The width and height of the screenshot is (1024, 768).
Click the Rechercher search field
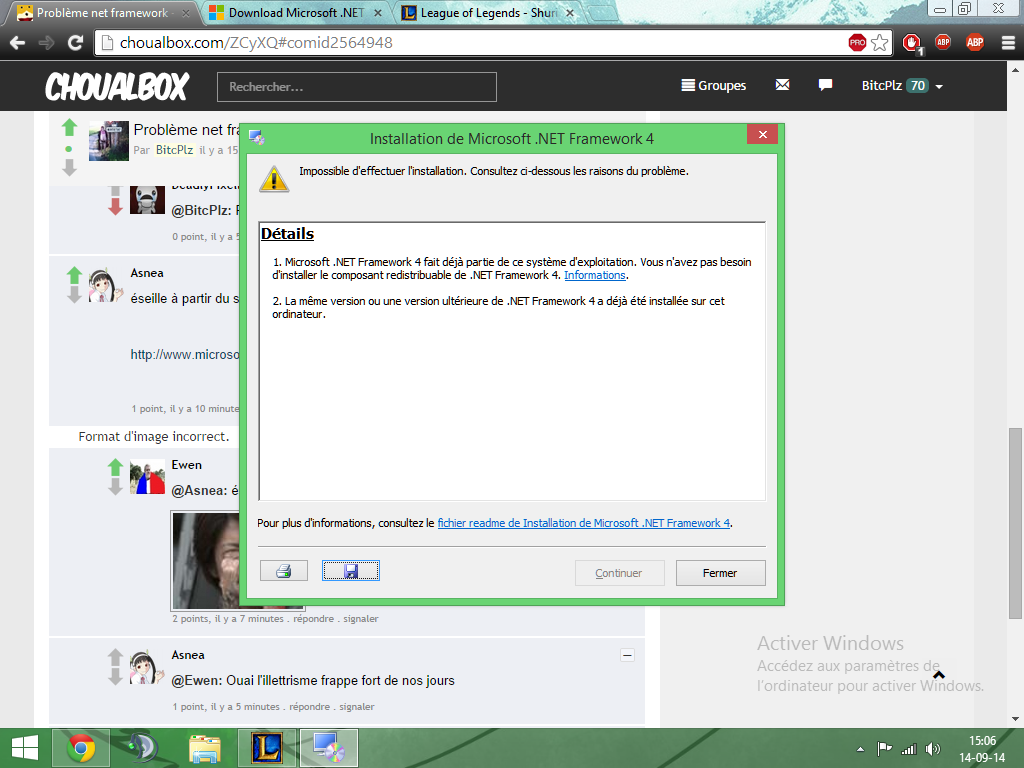[x=357, y=87]
